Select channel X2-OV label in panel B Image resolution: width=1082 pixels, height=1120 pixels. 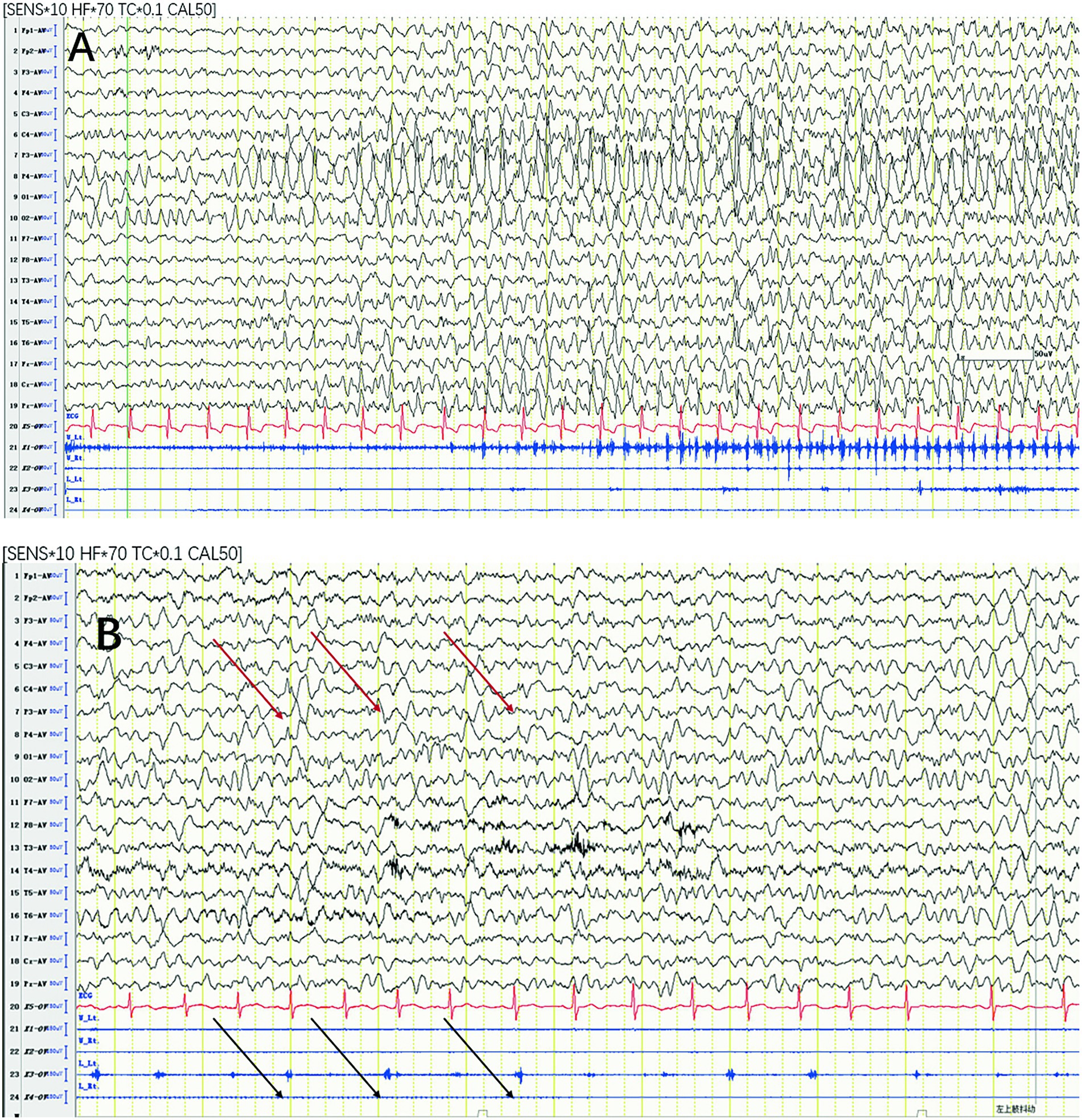pyautogui.click(x=35, y=1052)
